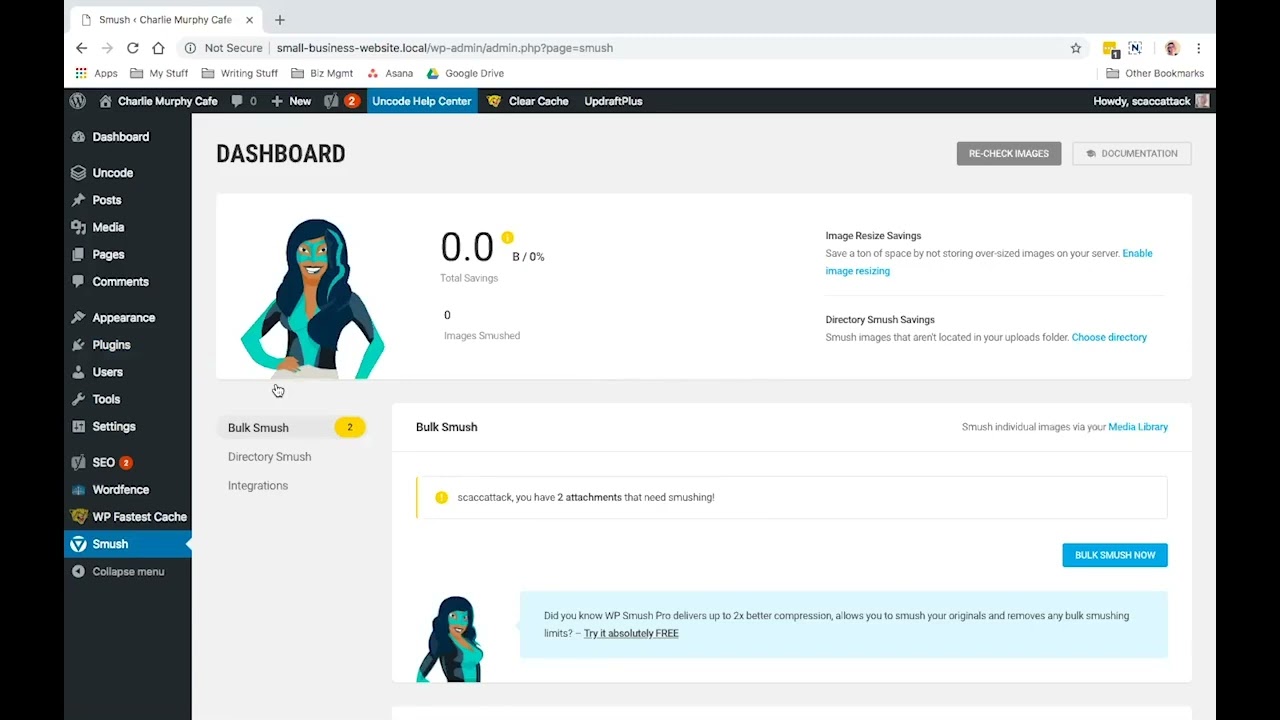Click the Bulk Smush Now button
The height and width of the screenshot is (720, 1280).
1115,555
